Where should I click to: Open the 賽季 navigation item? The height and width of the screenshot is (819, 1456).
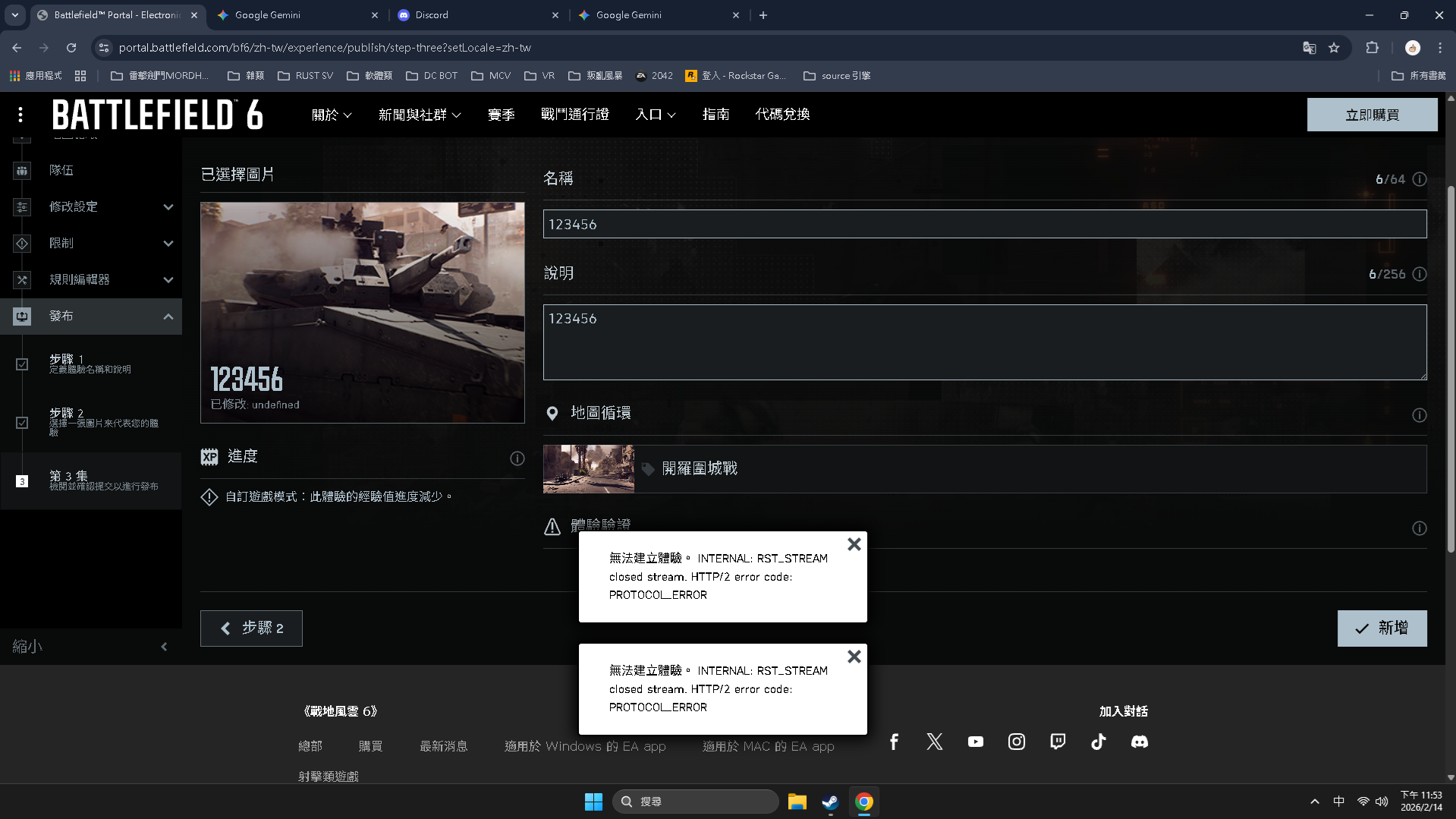click(502, 115)
